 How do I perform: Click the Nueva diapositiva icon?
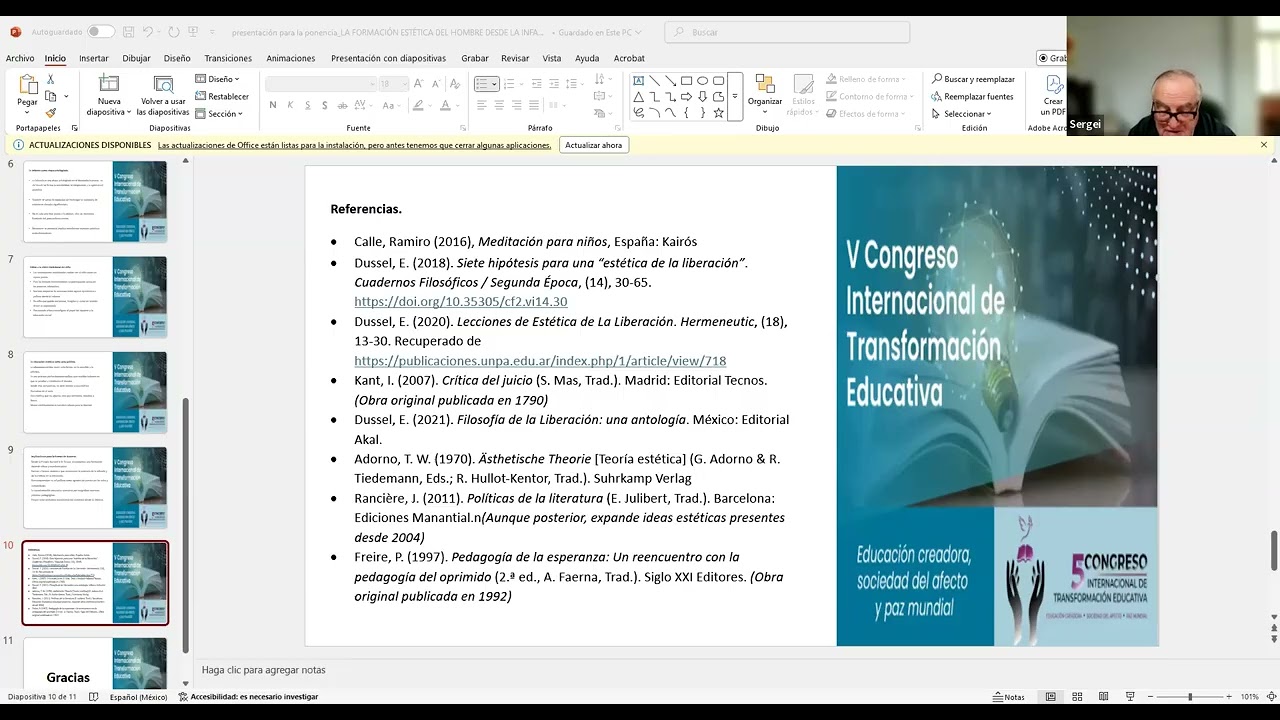[109, 84]
